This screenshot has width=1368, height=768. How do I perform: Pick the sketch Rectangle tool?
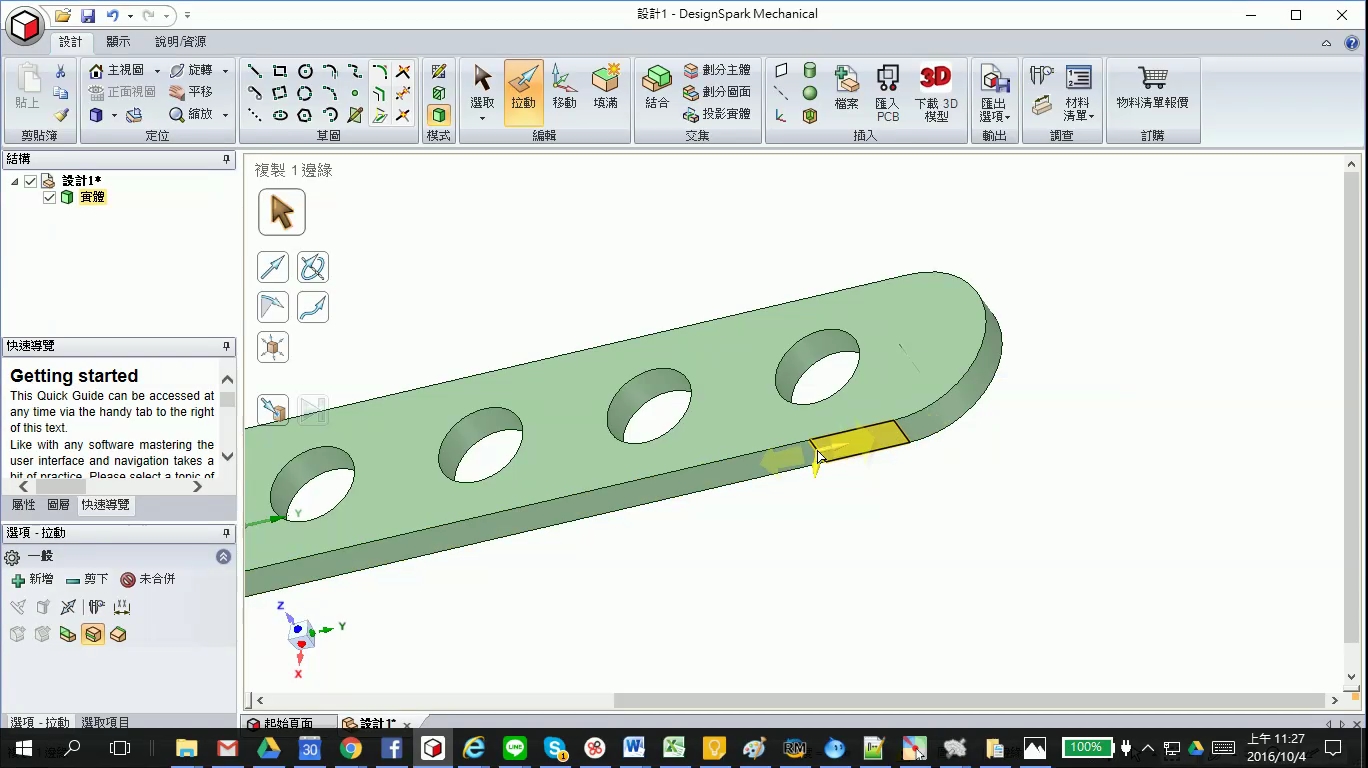(280, 71)
